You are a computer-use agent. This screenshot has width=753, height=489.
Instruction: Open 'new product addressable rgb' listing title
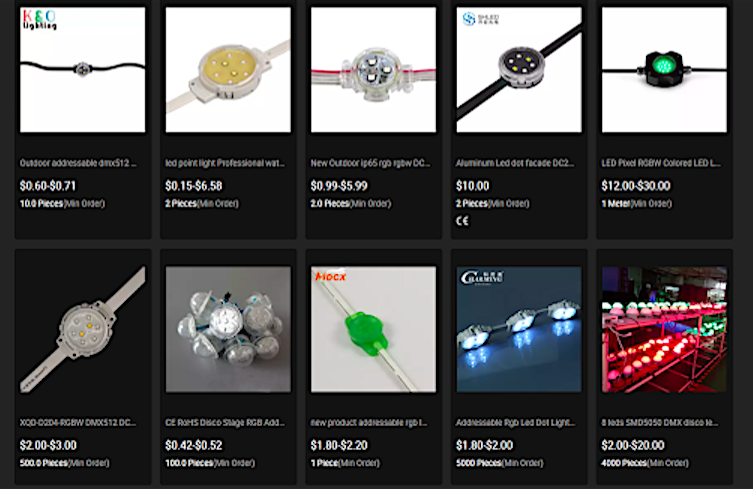coord(369,423)
